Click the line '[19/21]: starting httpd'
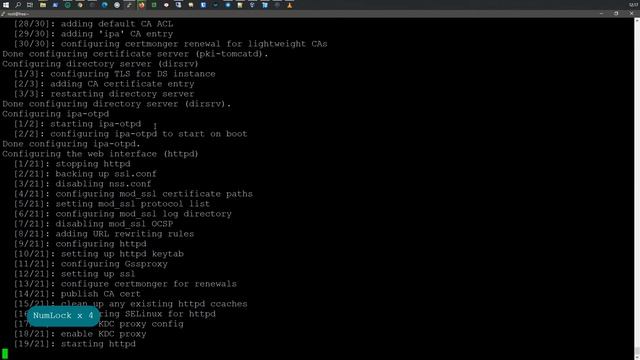Image resolution: width=640 pixels, height=360 pixels. [x=75, y=344]
